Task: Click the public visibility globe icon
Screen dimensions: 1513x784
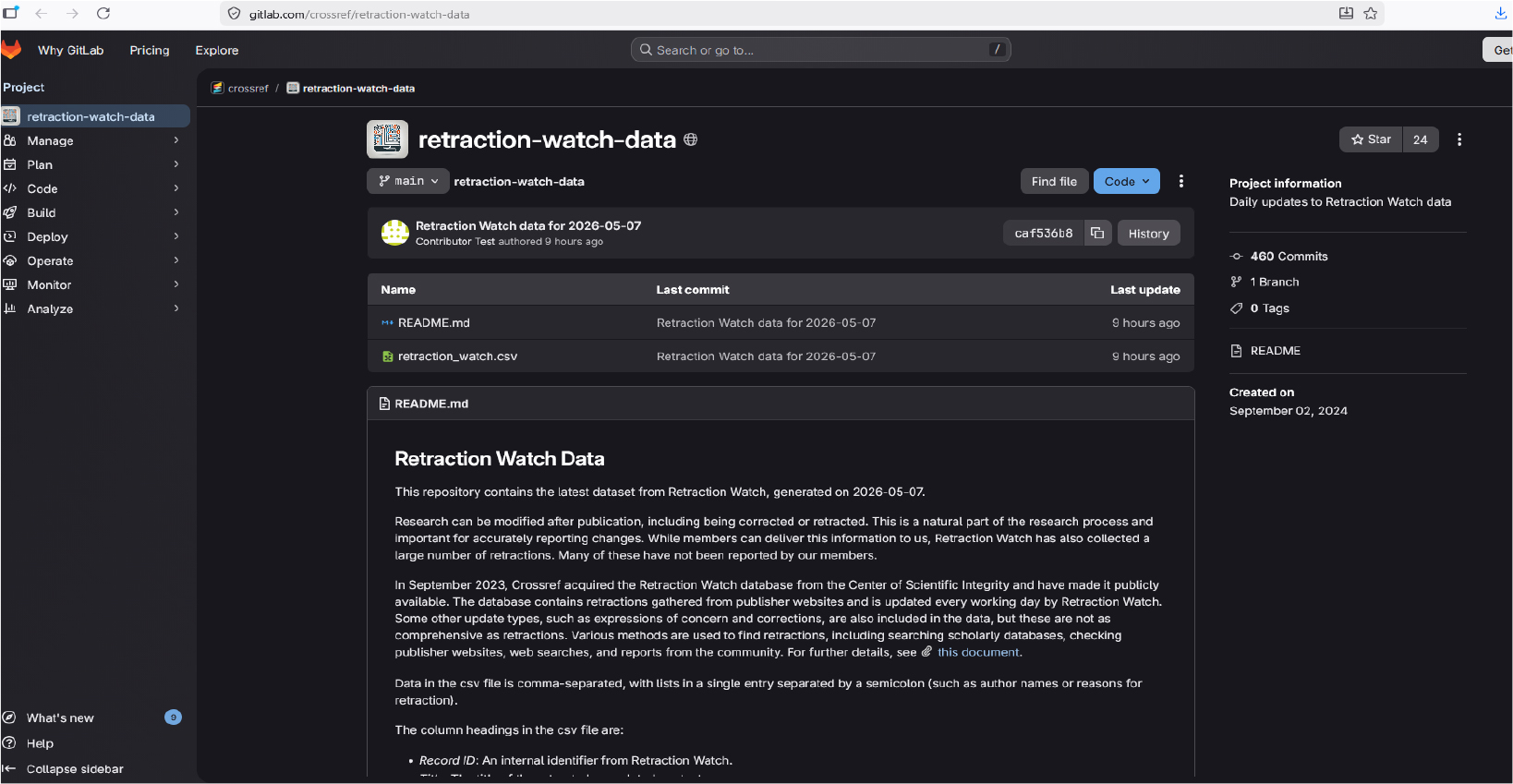Action: (x=691, y=139)
